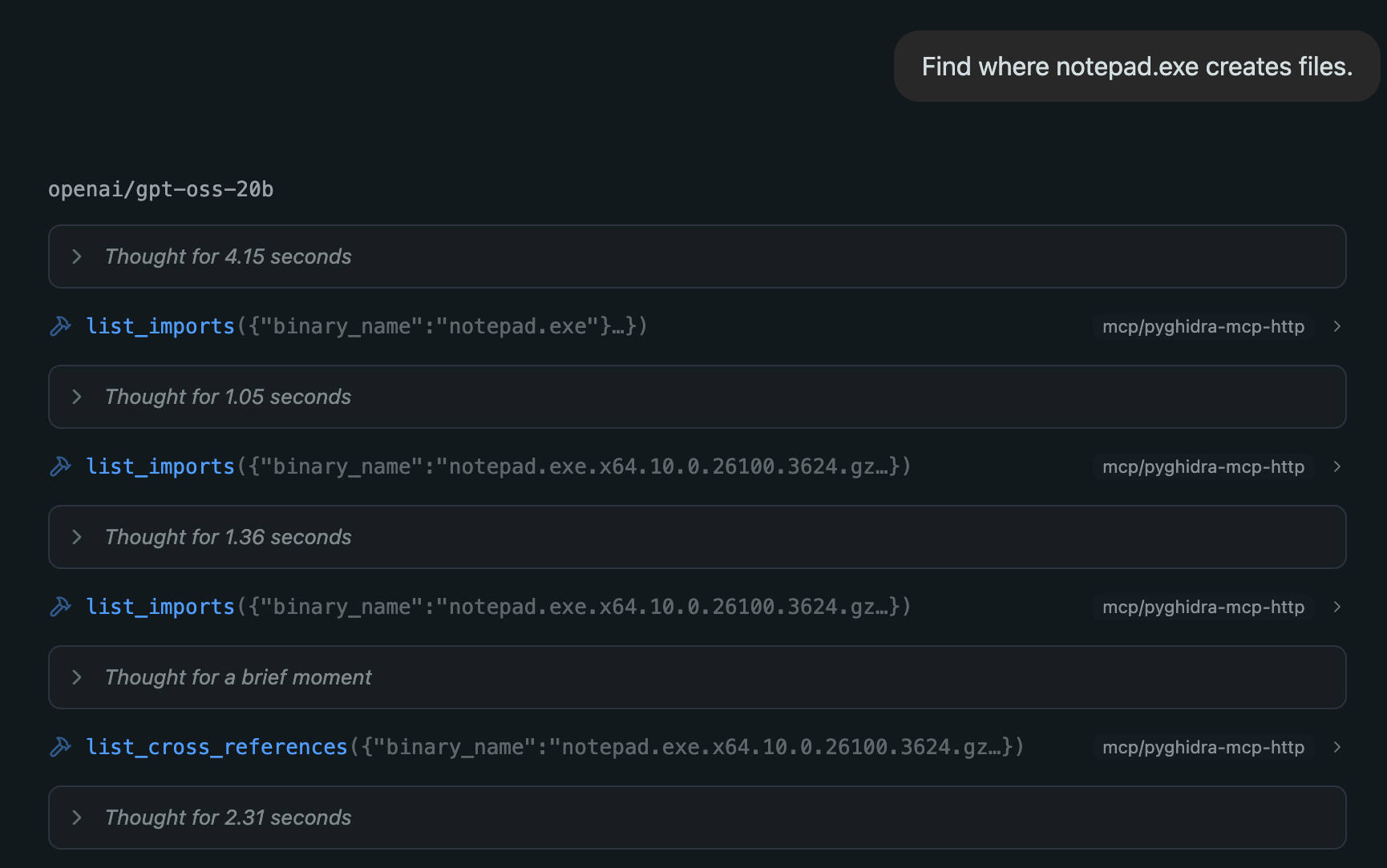Click the tool icon beside list_cross_references
Image resolution: width=1387 pixels, height=868 pixels.
tap(61, 747)
